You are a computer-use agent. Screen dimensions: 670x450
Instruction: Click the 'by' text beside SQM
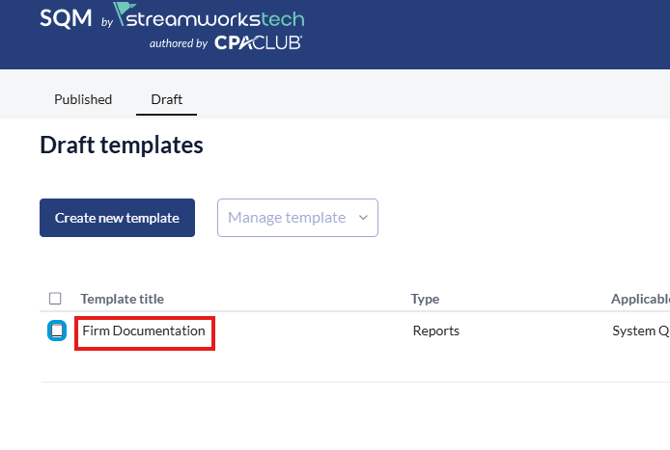pyautogui.click(x=107, y=21)
